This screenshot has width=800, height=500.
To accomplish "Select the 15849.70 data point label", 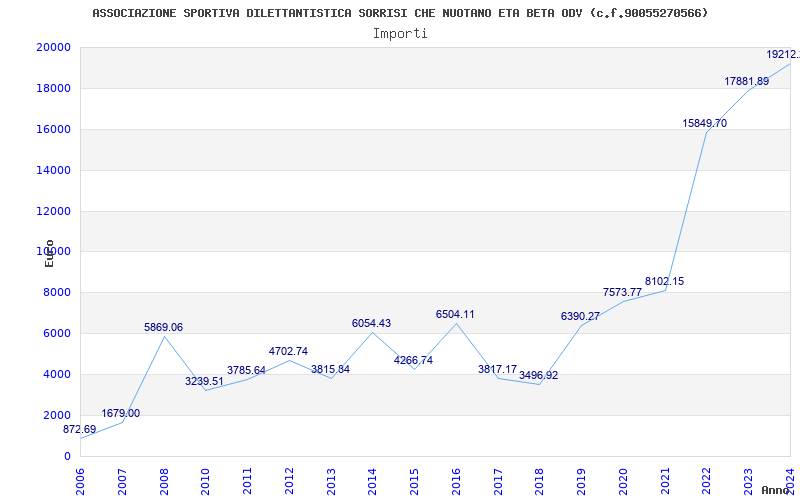I will pyautogui.click(x=705, y=124).
